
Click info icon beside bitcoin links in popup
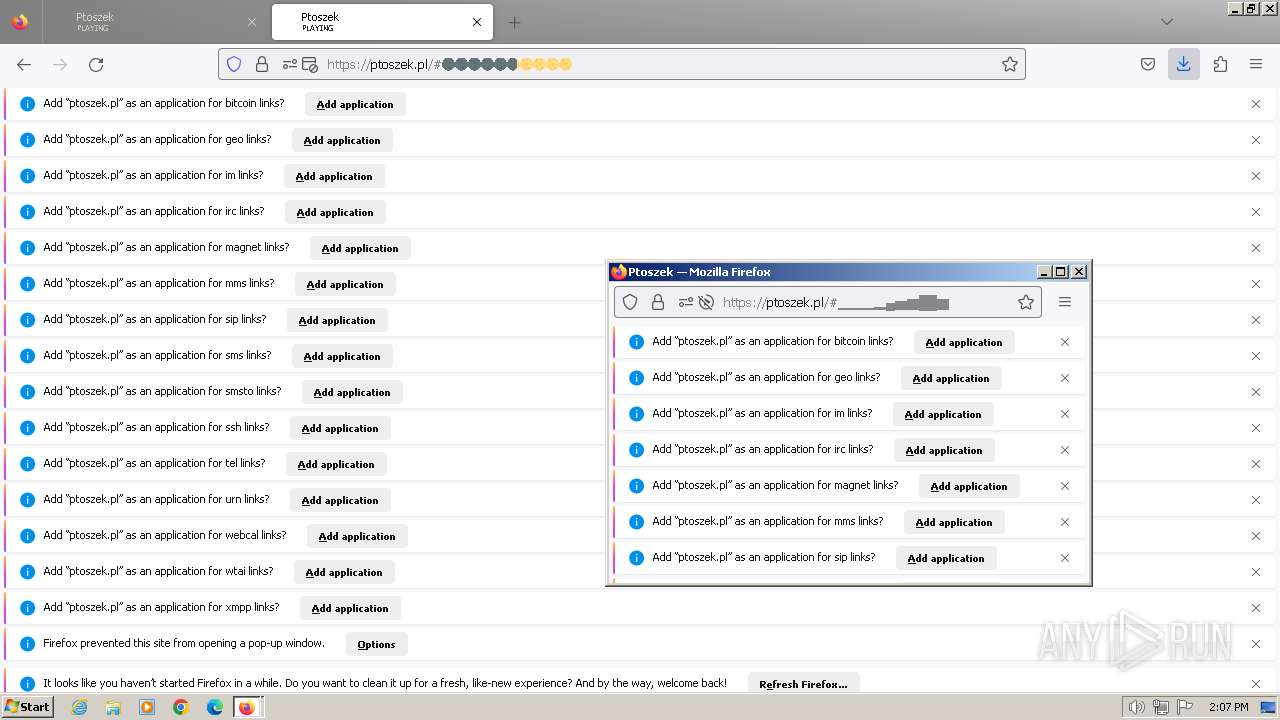coord(636,342)
